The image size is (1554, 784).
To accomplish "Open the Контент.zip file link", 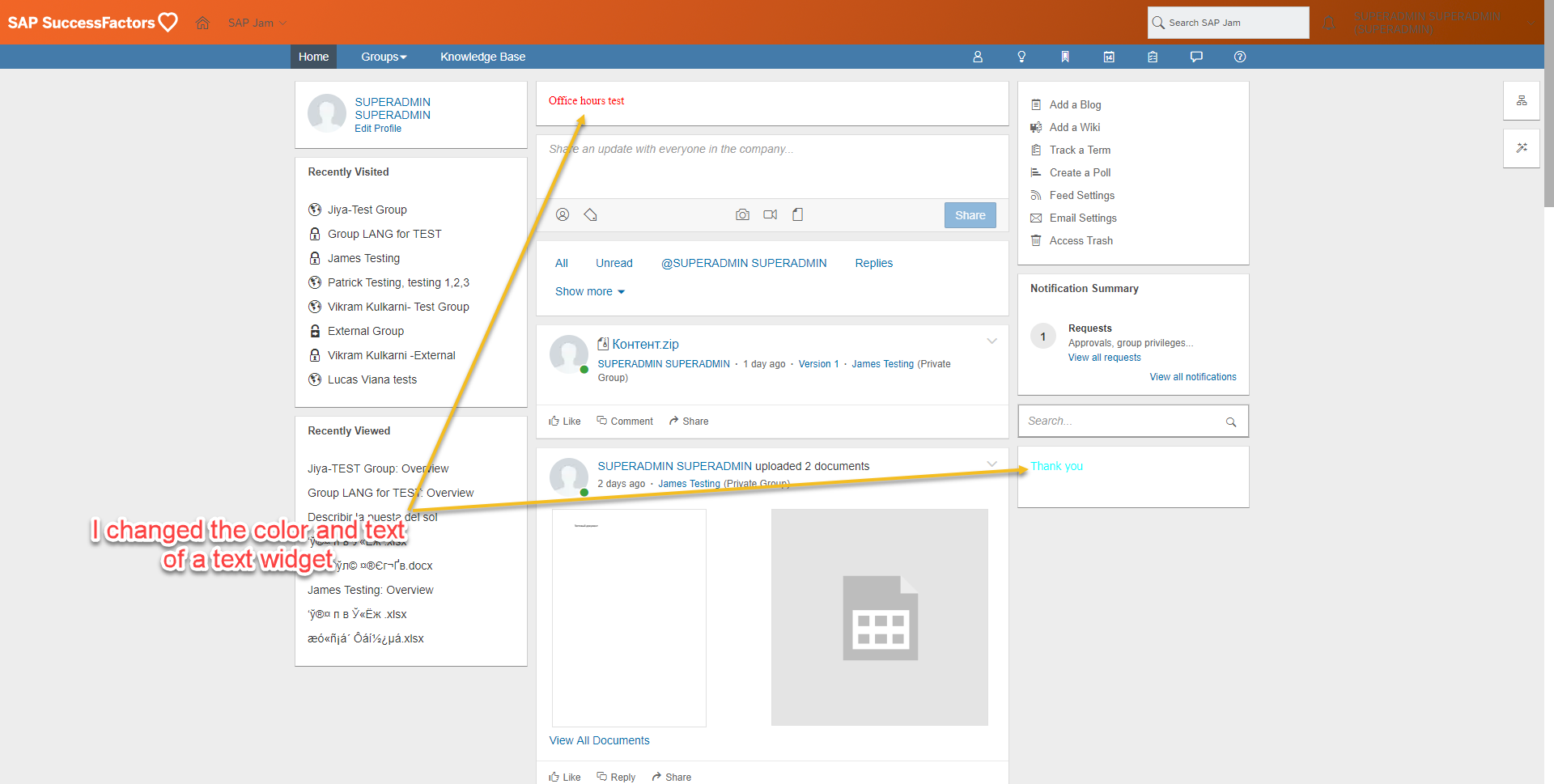I will pyautogui.click(x=645, y=344).
